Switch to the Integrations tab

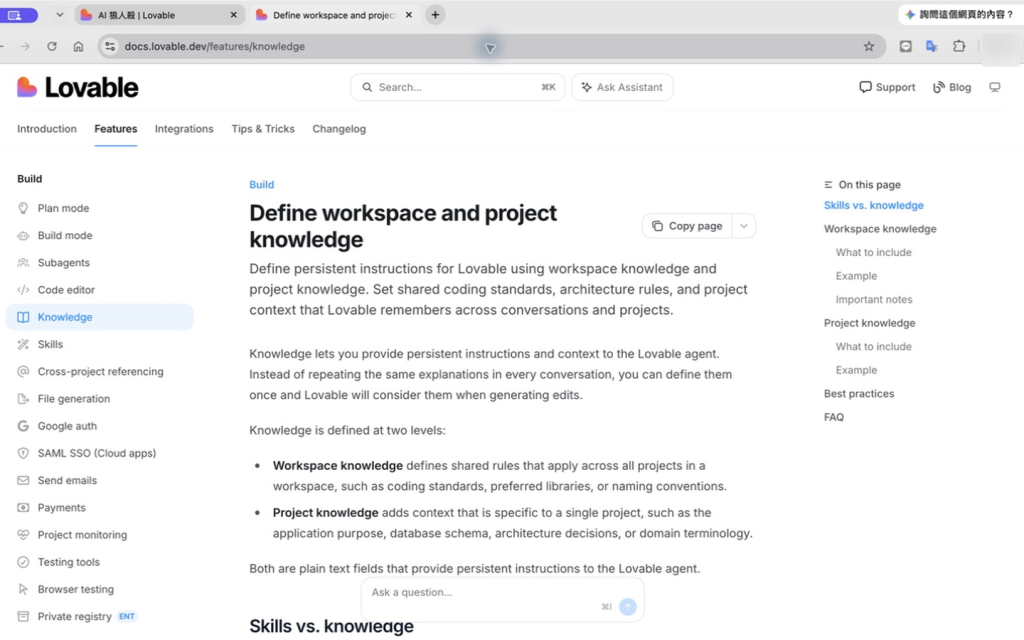click(x=184, y=129)
